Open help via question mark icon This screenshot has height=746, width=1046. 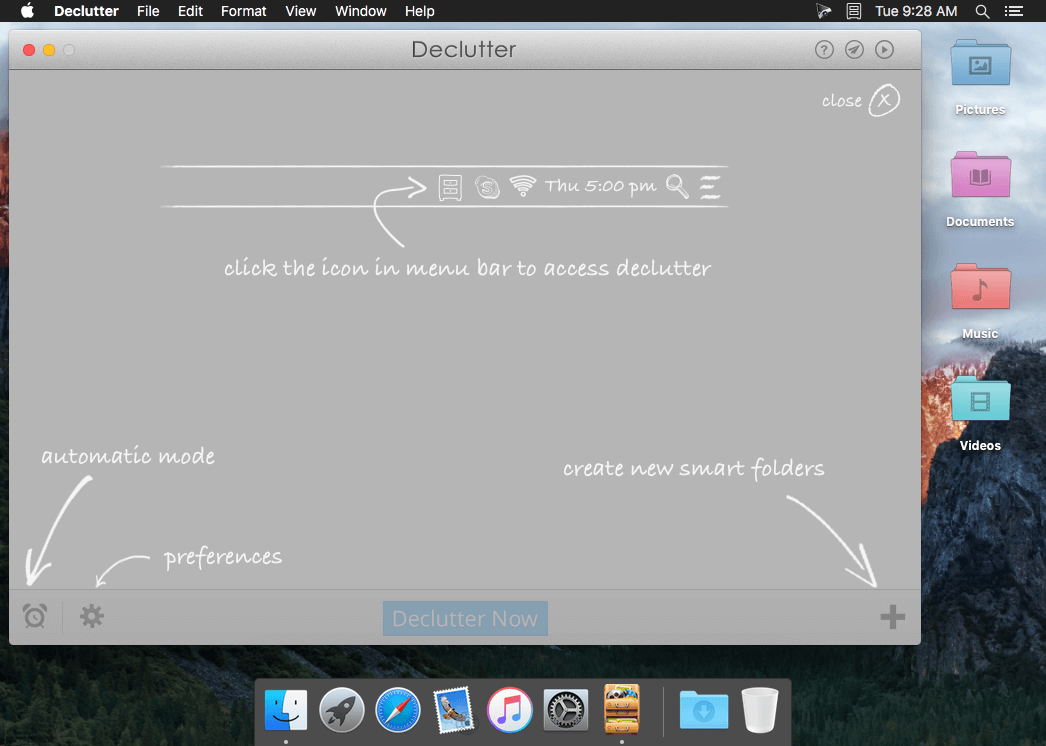824,49
